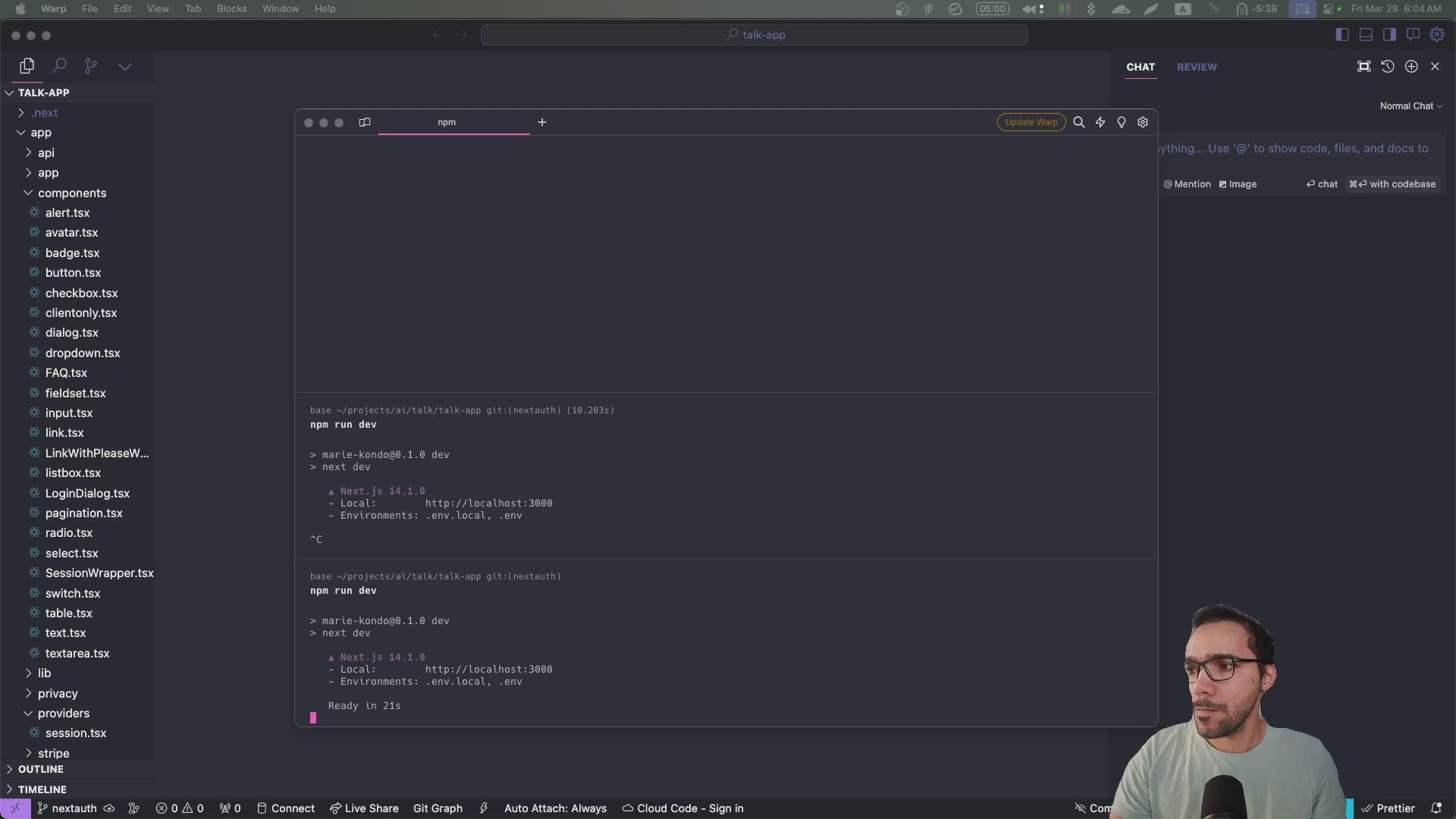The image size is (1456, 819).
Task: Open the Source Control view icon
Action: [91, 66]
